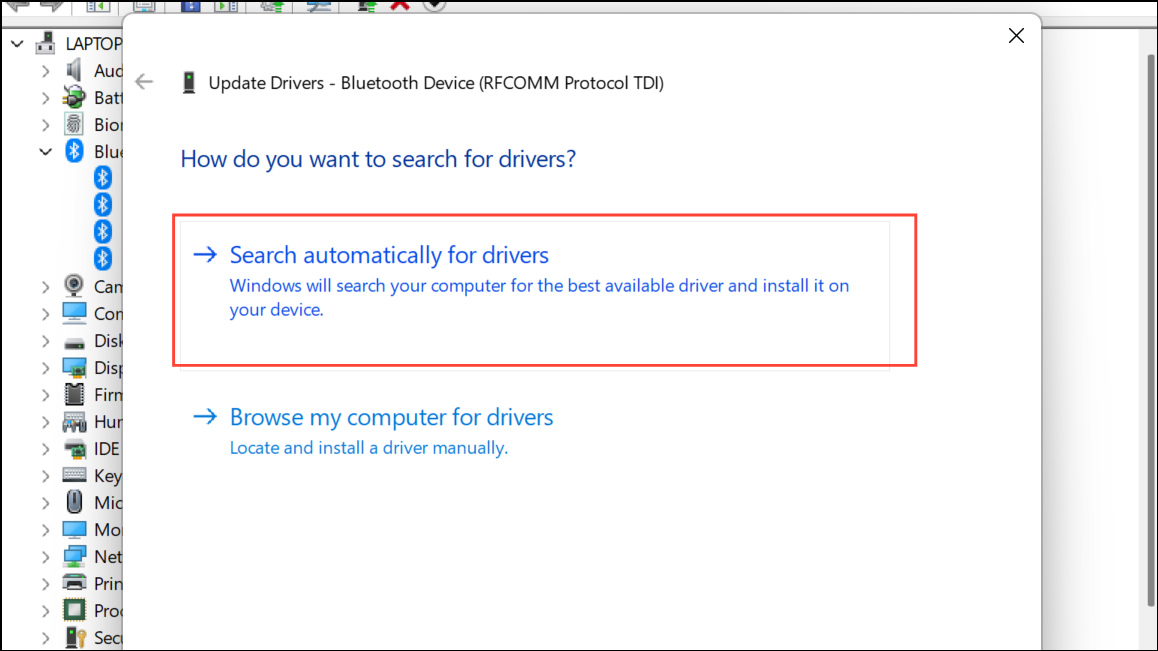The height and width of the screenshot is (651, 1158).
Task: Expand the Network adapters category
Action: pos(45,556)
